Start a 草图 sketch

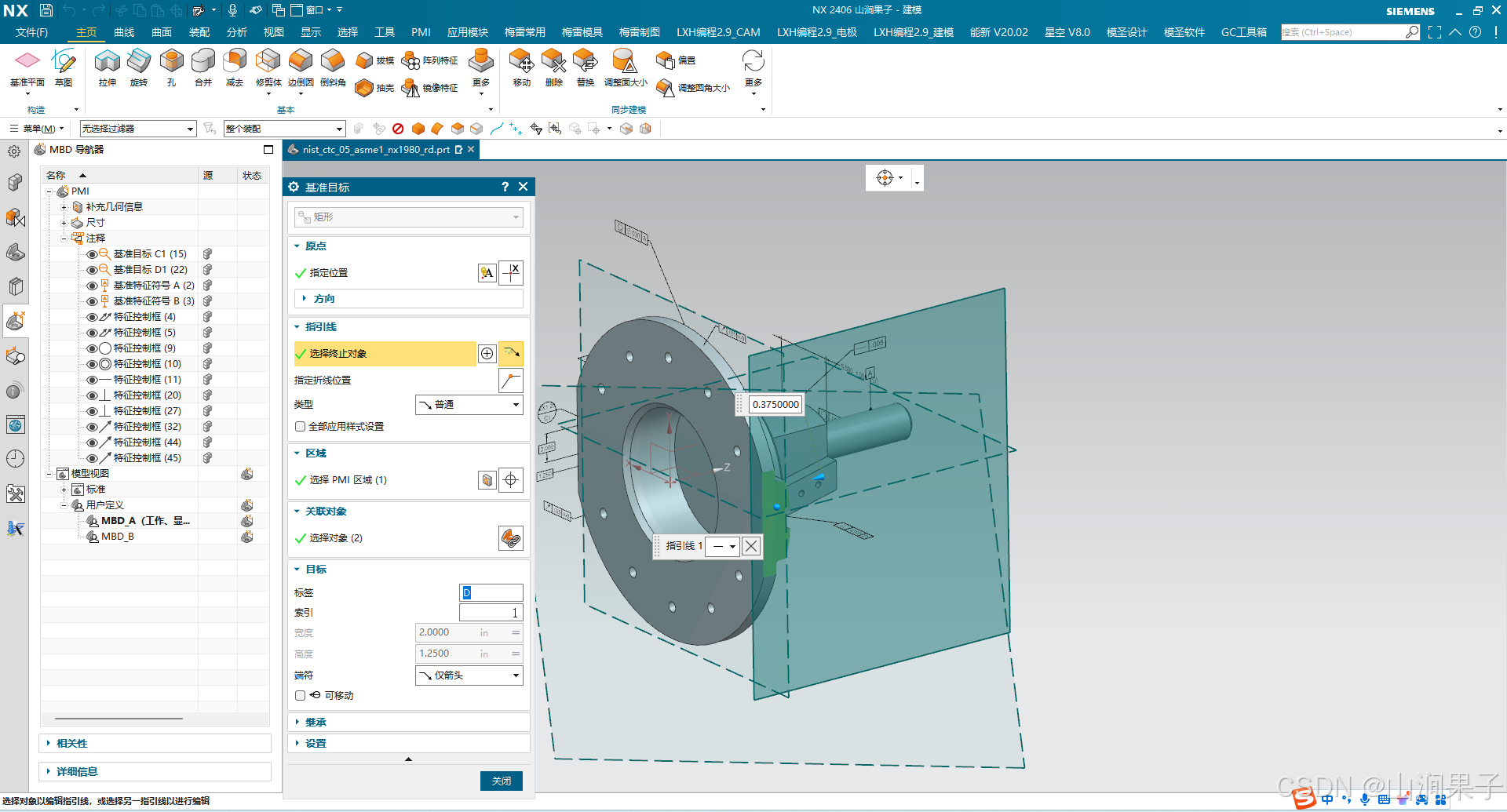64,67
